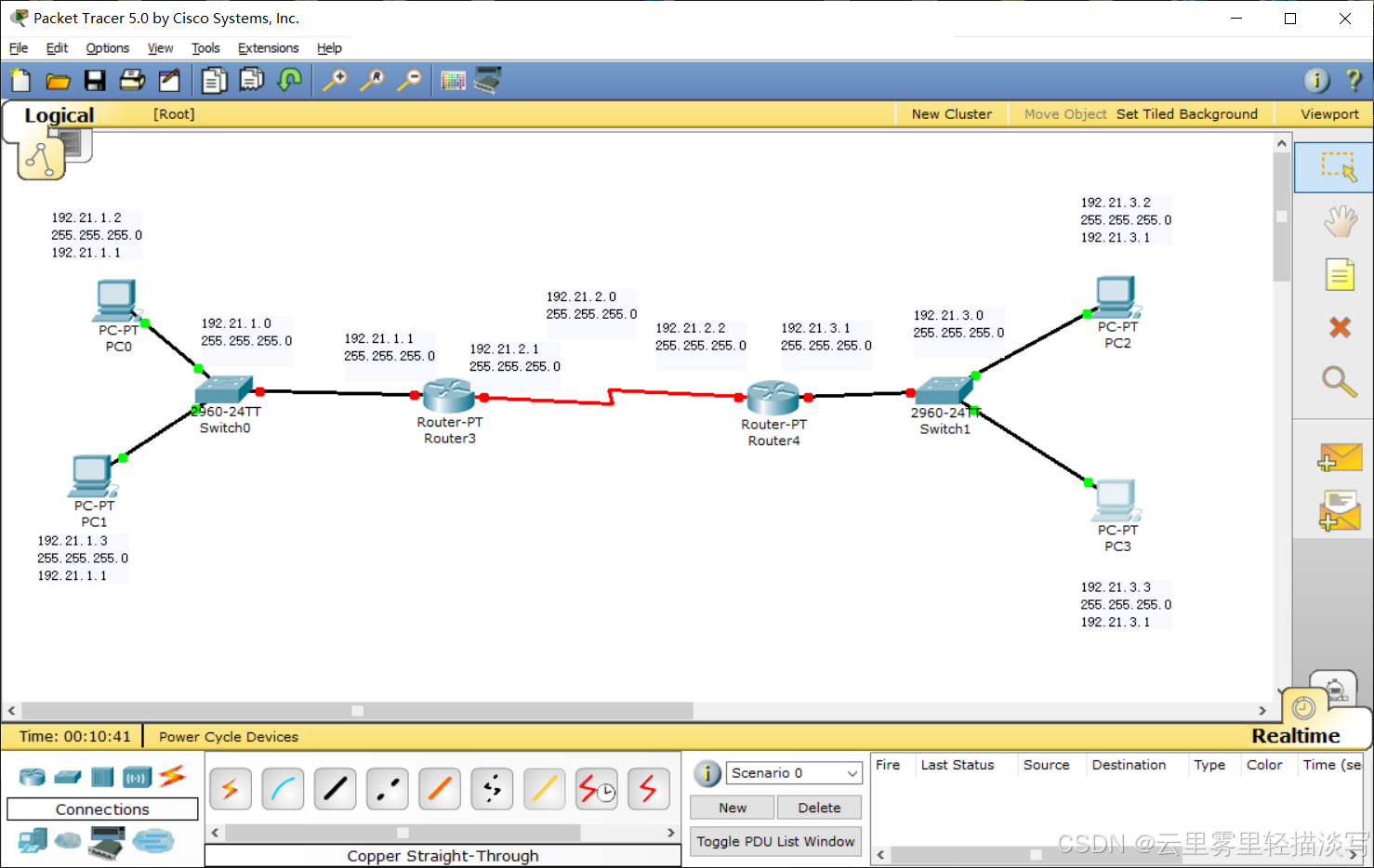Open the Custom Devices Dialog icon
Image resolution: width=1374 pixels, height=868 pixels.
point(488,80)
